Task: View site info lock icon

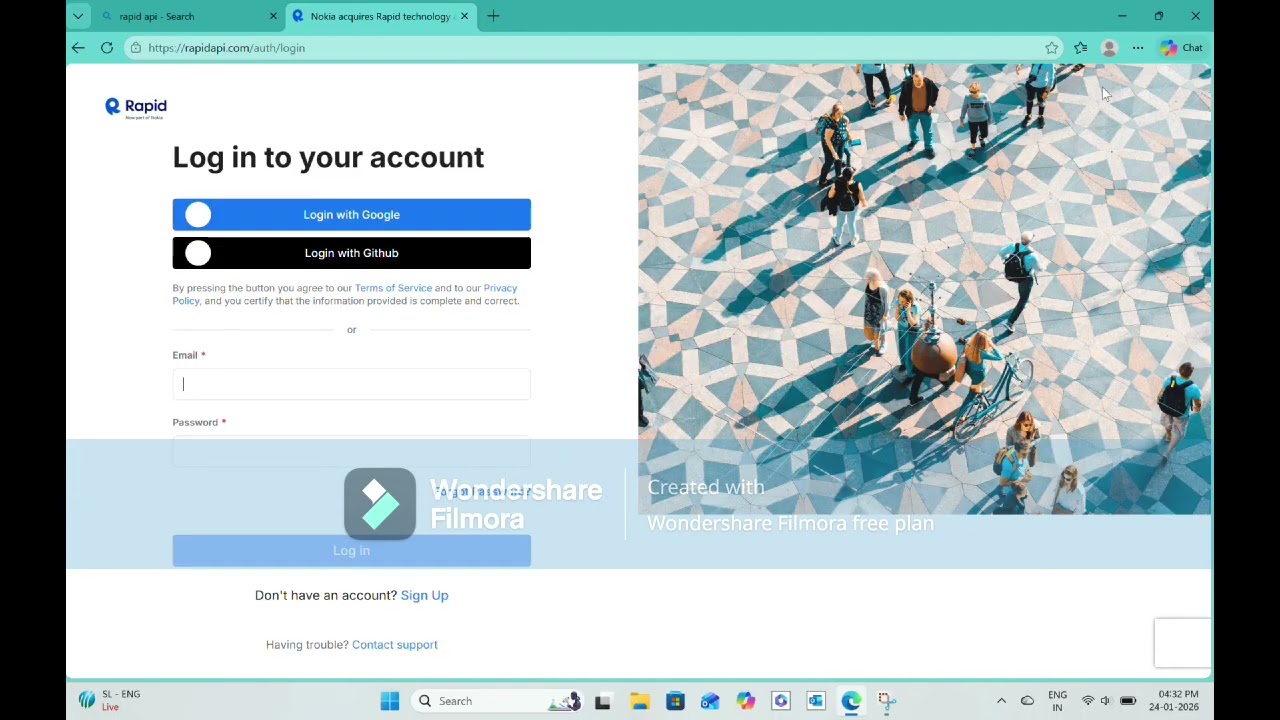Action: point(136,47)
